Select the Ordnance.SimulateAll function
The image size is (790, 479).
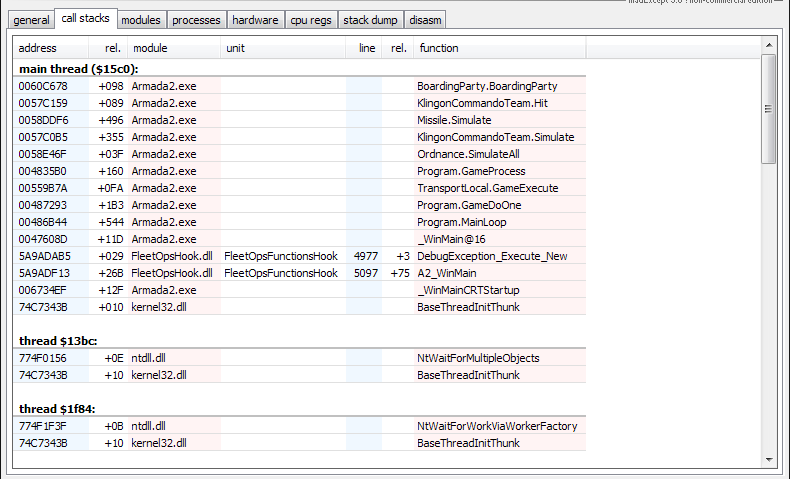point(468,154)
